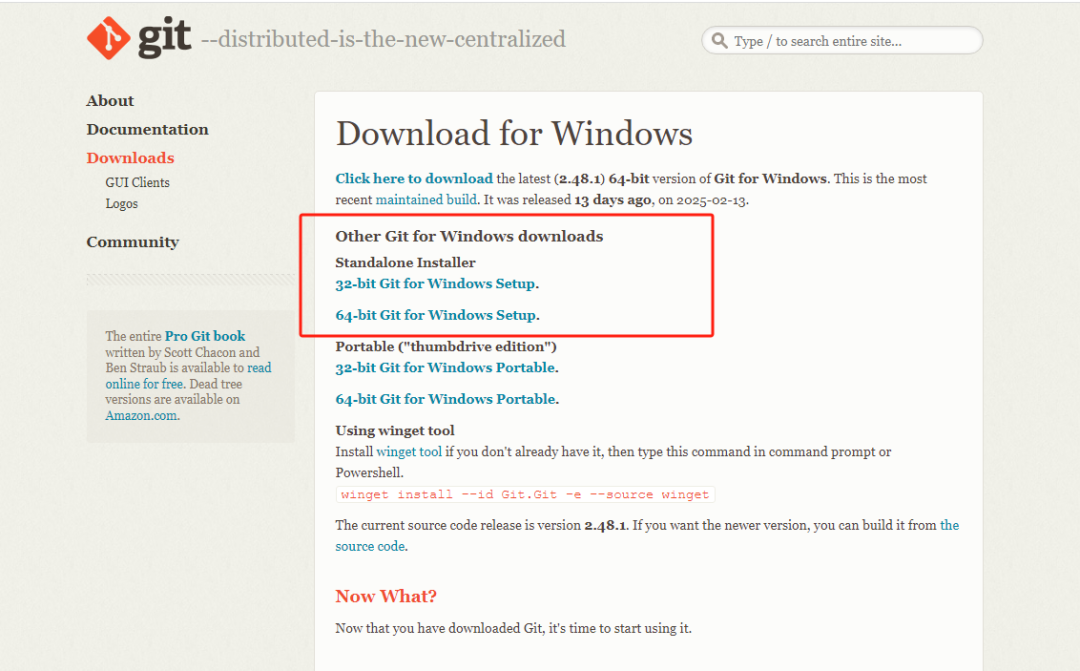Image resolution: width=1080 pixels, height=671 pixels.
Task: Download 64-bit Git for Windows Setup
Action: tap(435, 316)
